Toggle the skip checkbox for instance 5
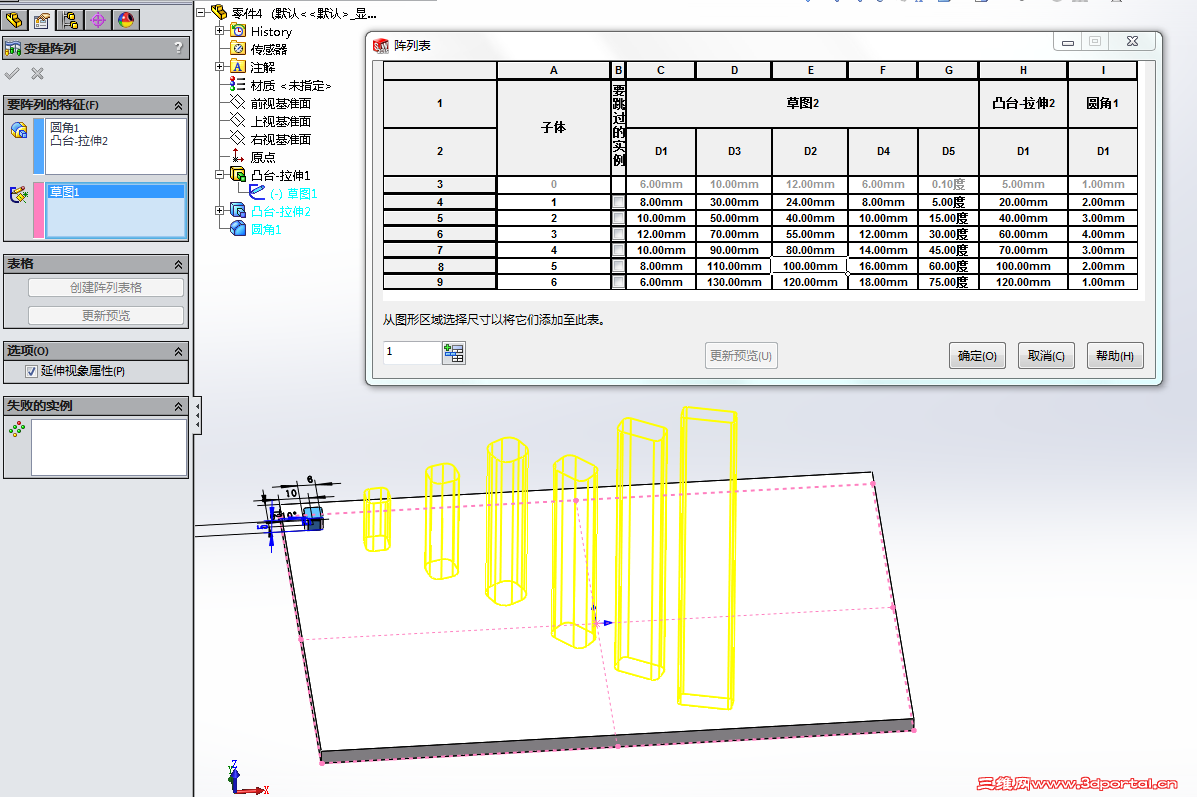Viewport: 1197px width, 797px height. point(618,266)
